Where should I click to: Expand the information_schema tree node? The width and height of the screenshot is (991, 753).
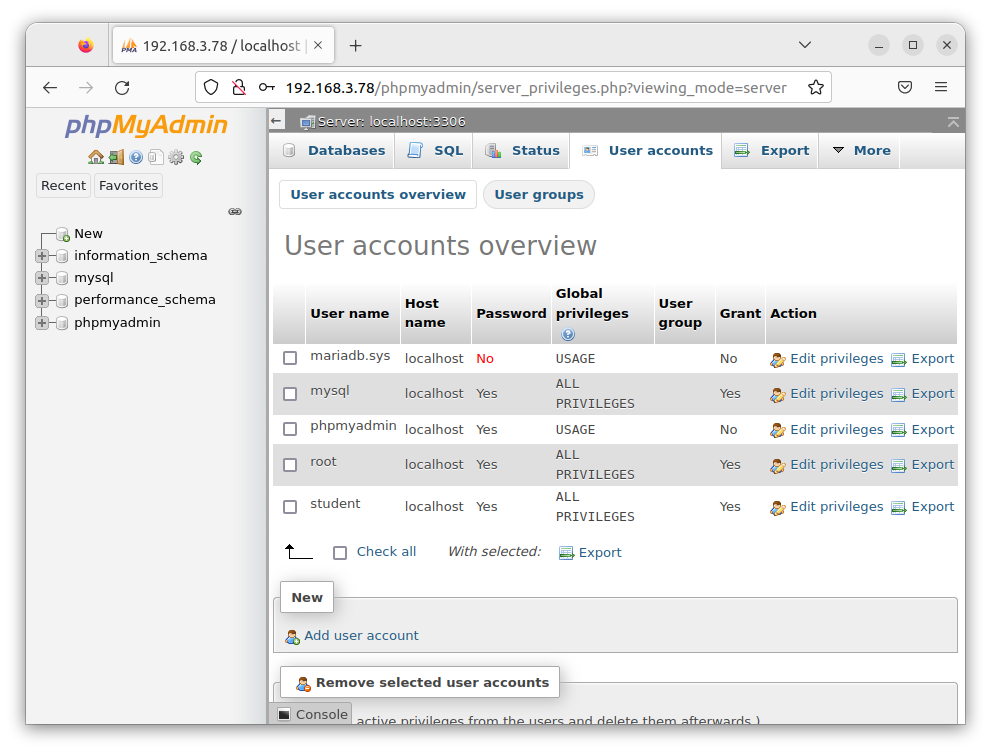[x=40, y=255]
